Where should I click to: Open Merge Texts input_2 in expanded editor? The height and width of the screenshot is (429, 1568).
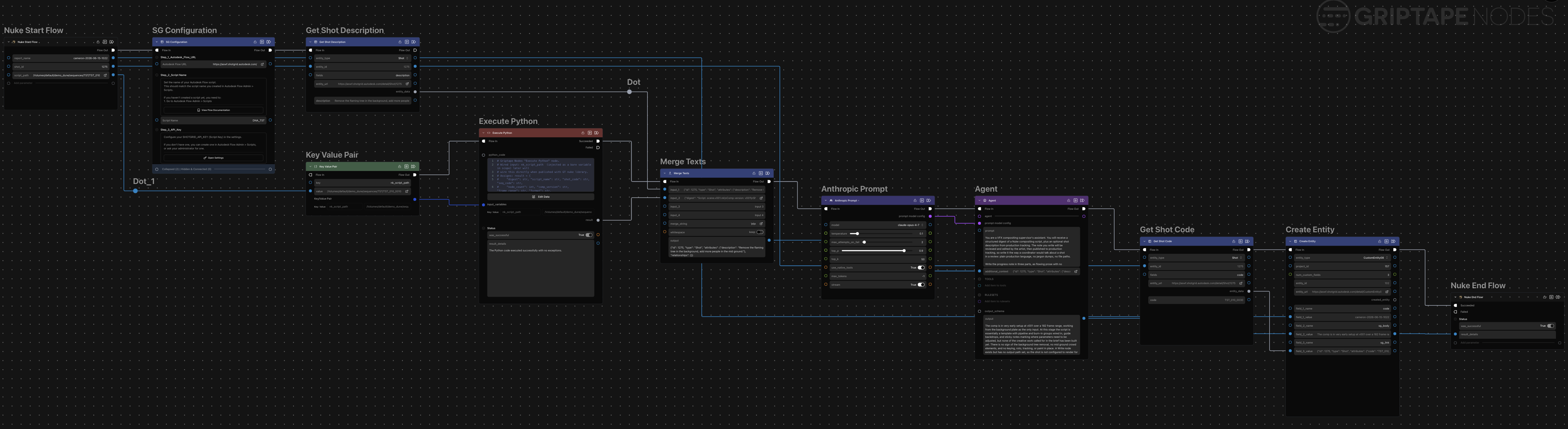[761, 198]
